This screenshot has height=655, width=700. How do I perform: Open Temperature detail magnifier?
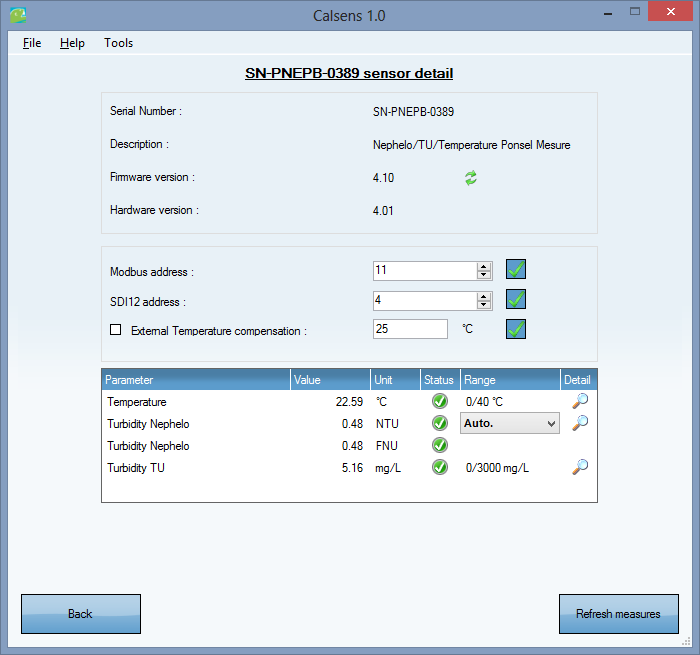(580, 401)
